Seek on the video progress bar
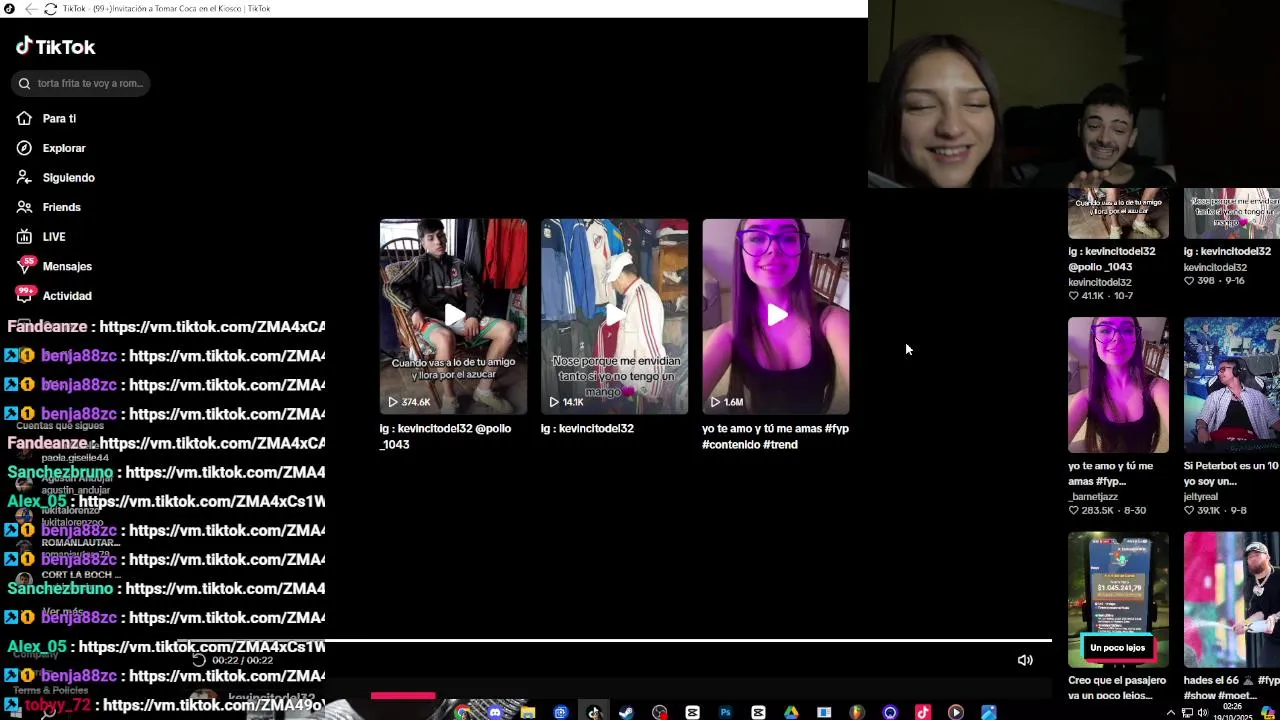 [x=614, y=640]
